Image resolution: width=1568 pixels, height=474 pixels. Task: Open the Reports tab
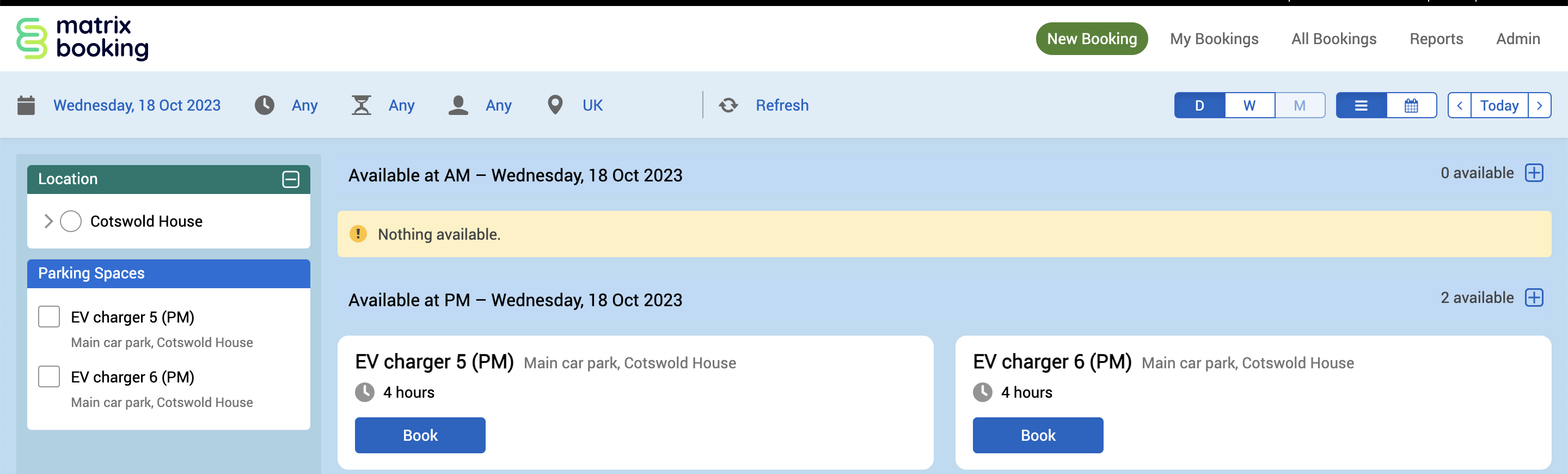coord(1436,39)
